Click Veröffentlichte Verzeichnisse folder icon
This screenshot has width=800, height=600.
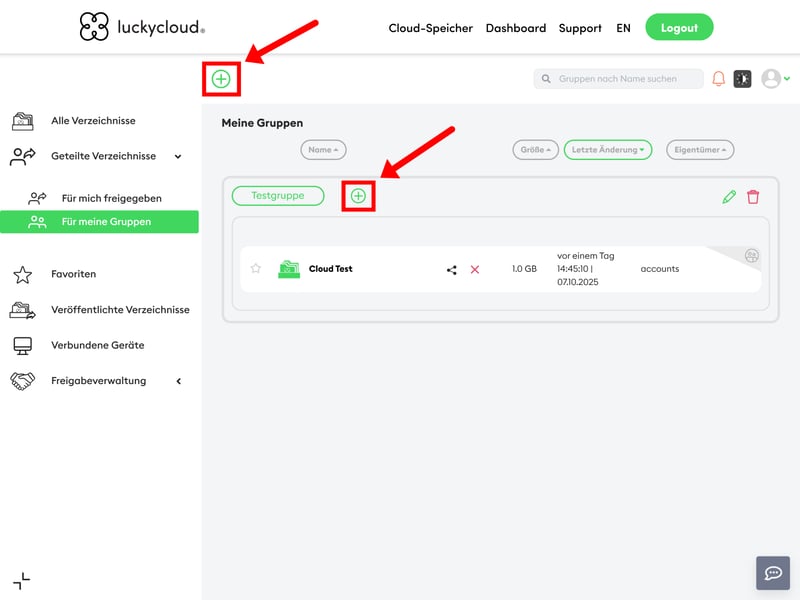point(22,310)
